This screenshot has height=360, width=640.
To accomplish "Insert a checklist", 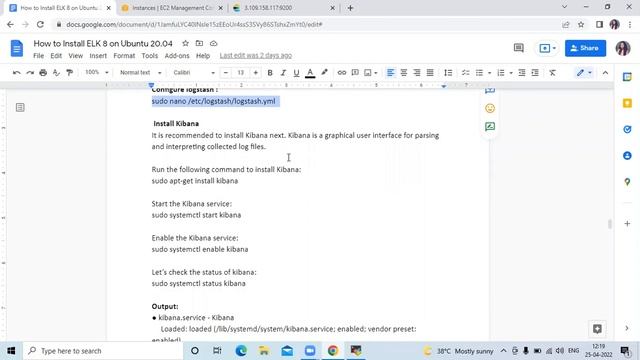I will (x=465, y=73).
